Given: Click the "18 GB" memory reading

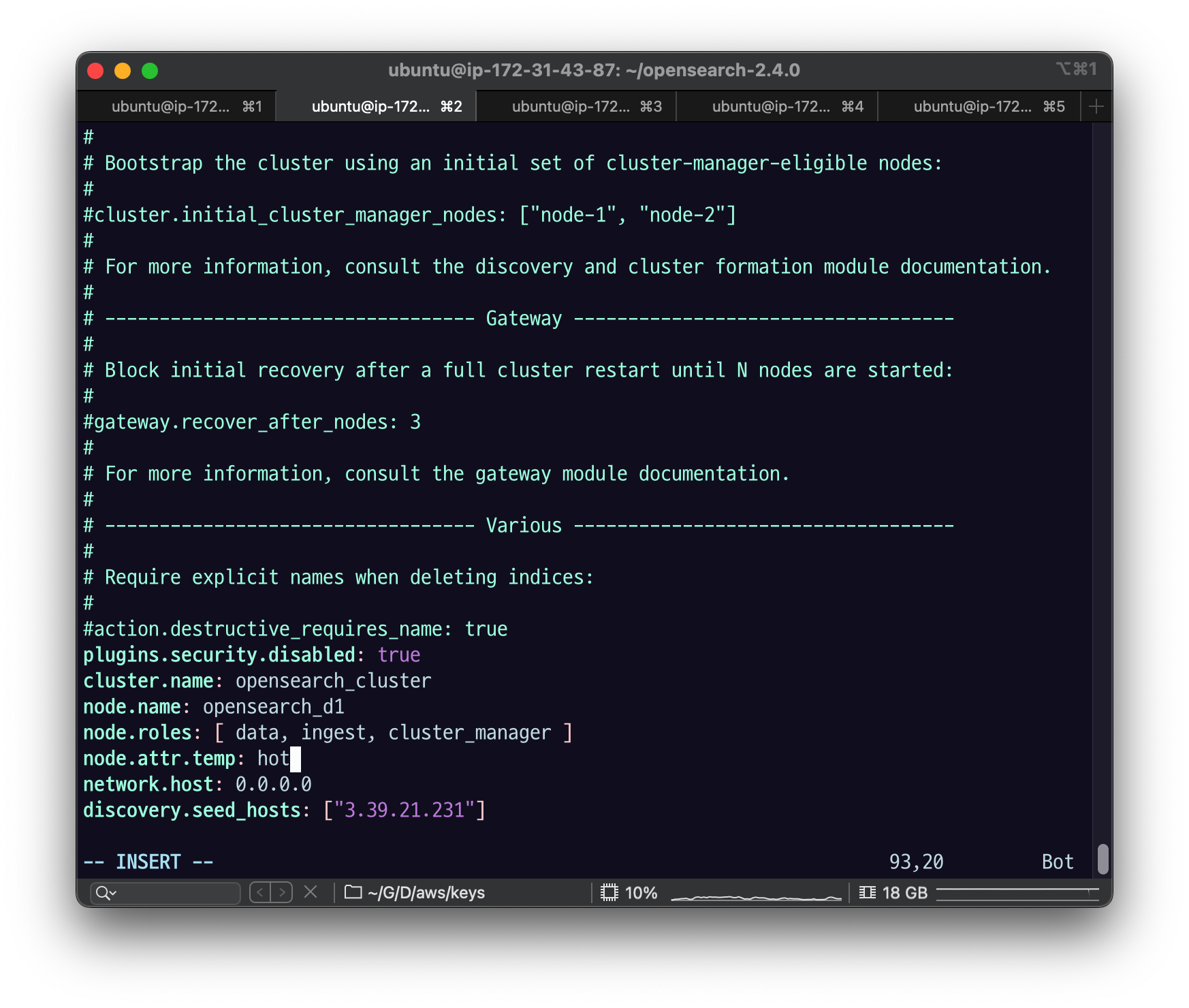Looking at the screenshot, I should coord(905,892).
